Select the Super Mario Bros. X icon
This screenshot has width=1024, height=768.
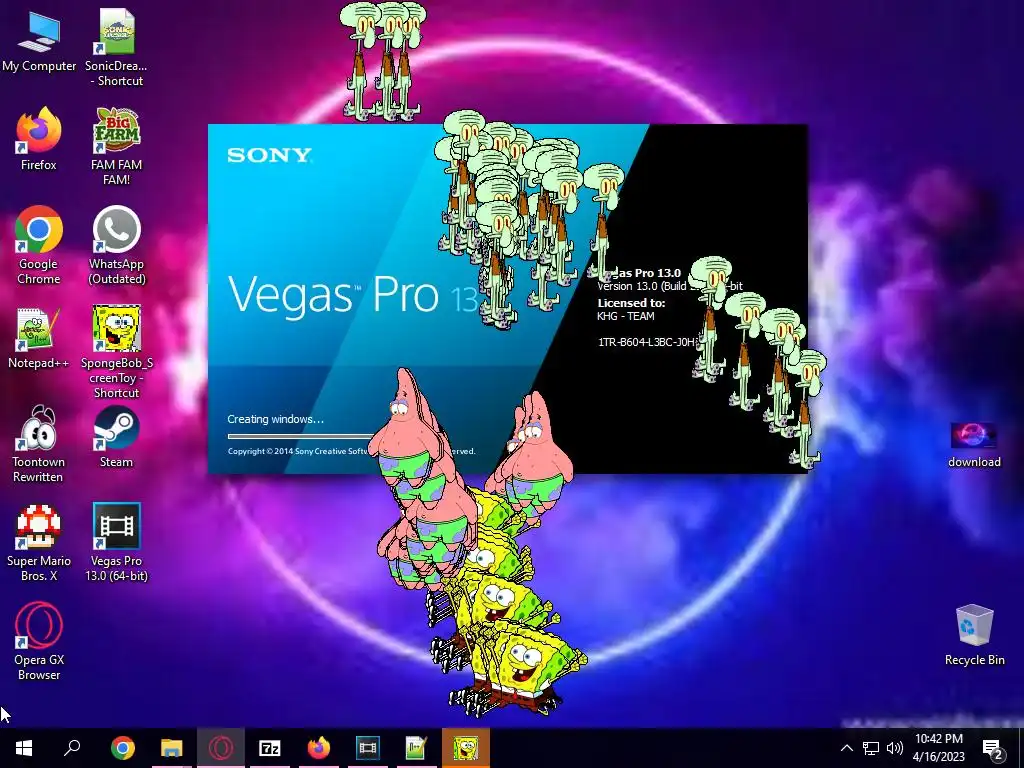tap(39, 543)
